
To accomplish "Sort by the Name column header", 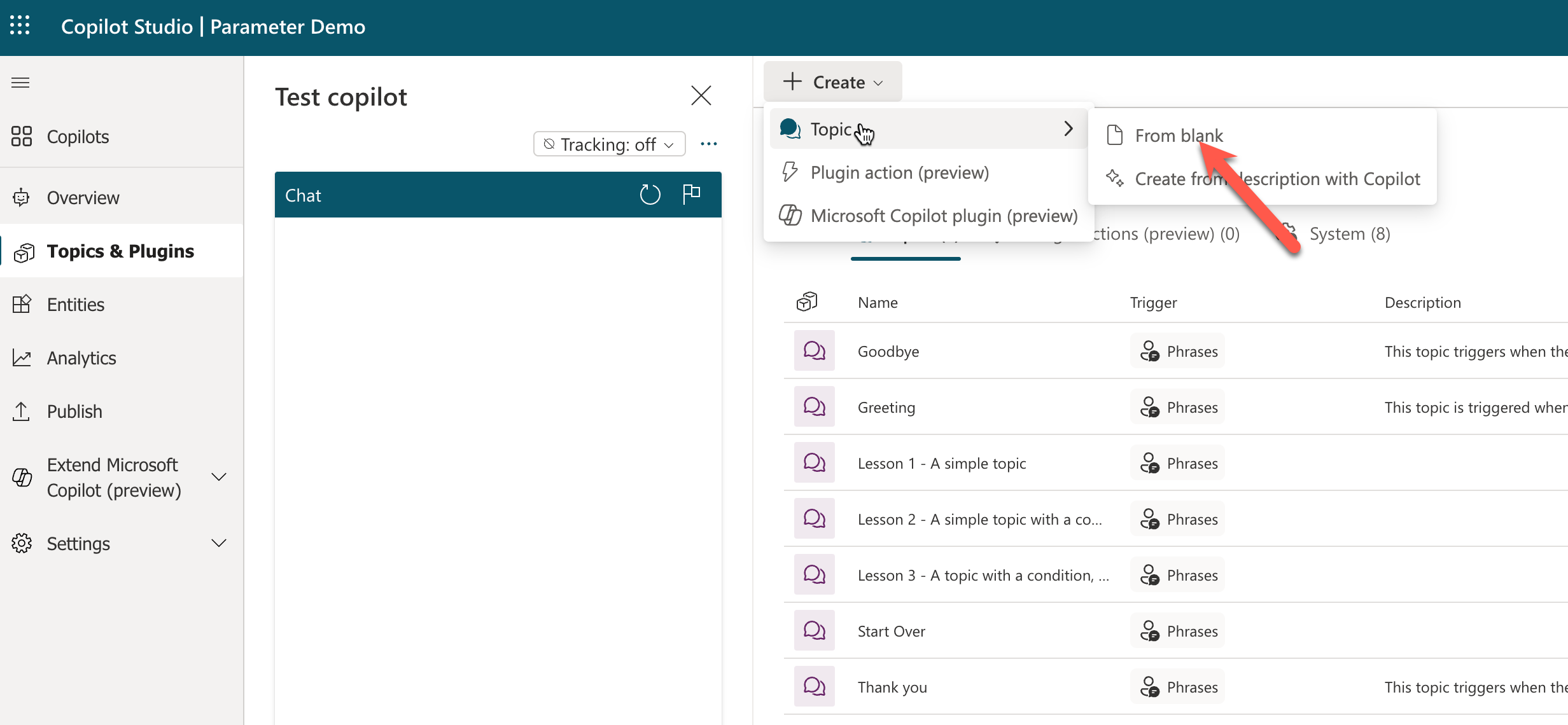I will pyautogui.click(x=878, y=302).
